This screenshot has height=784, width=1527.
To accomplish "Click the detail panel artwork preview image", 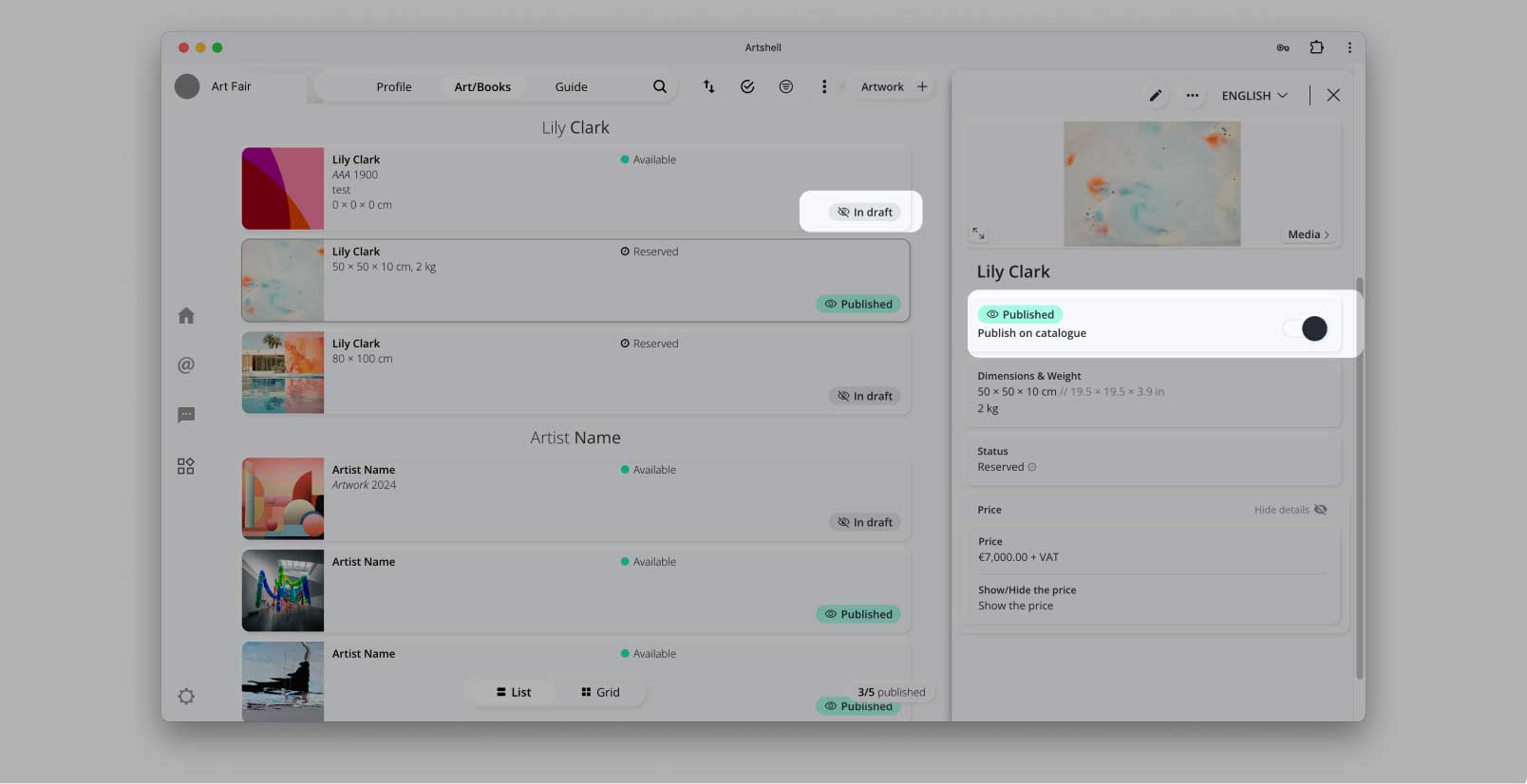I will point(1152,183).
